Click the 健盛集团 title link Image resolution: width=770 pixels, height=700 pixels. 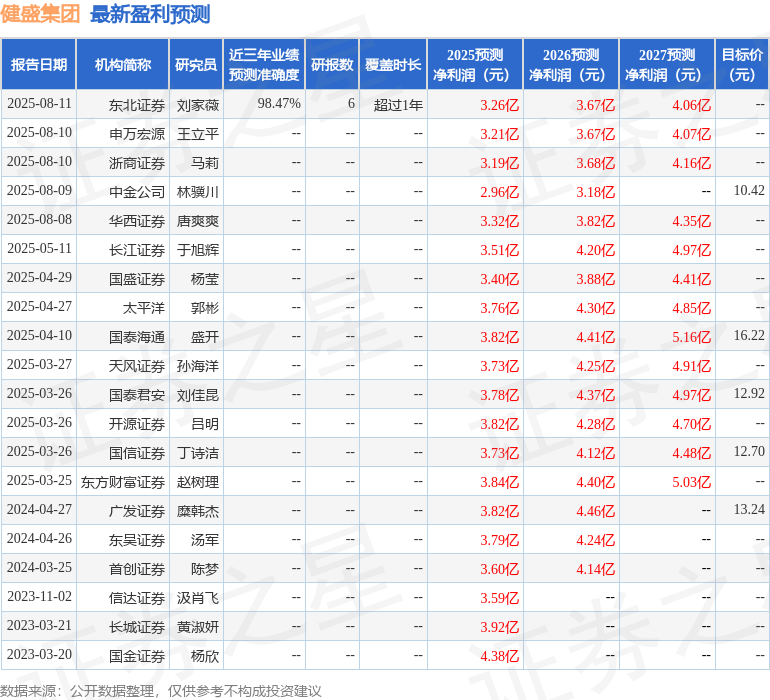pos(41,14)
